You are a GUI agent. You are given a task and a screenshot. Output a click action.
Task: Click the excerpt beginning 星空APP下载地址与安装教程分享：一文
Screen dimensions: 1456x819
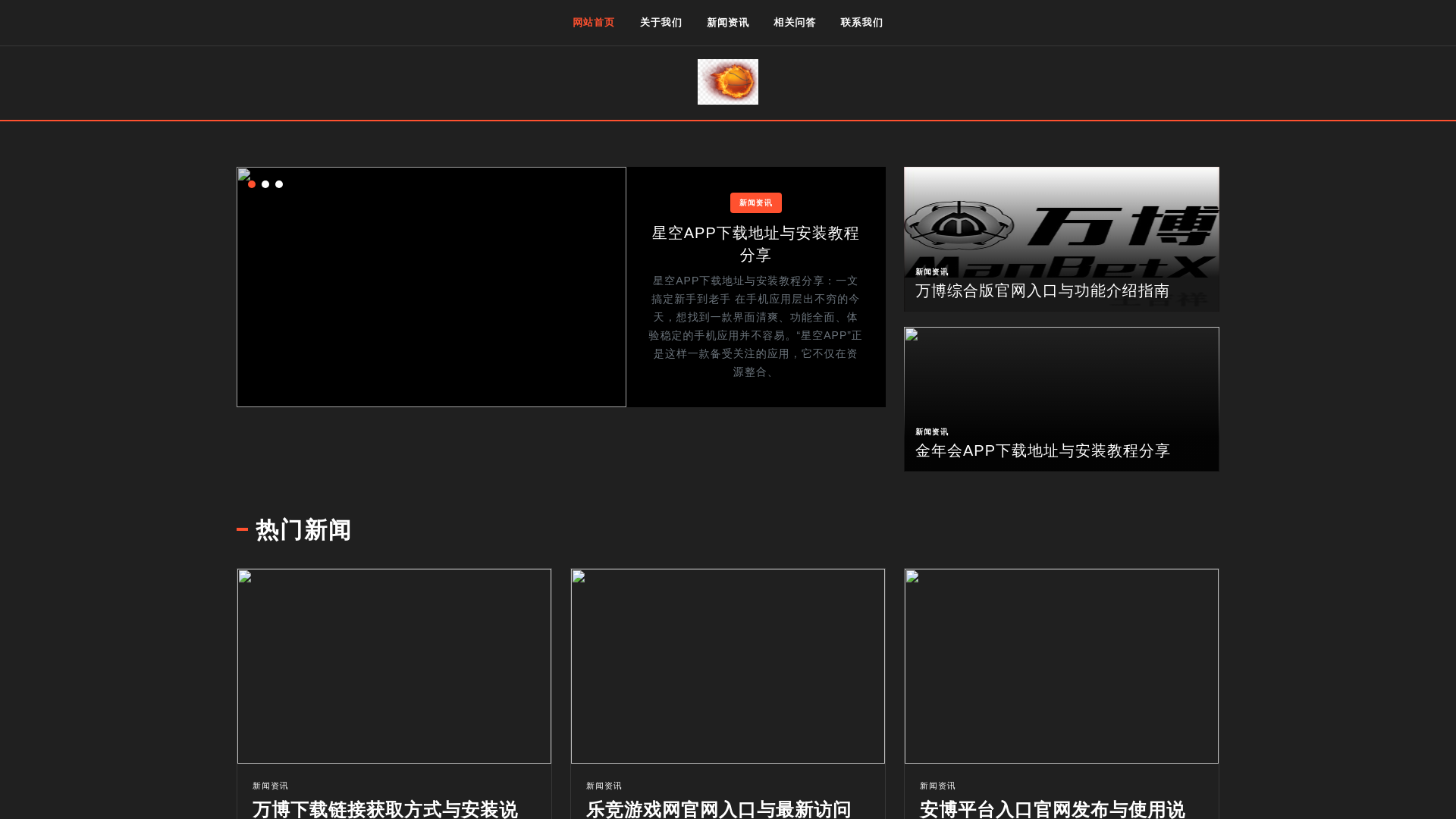coord(756,326)
